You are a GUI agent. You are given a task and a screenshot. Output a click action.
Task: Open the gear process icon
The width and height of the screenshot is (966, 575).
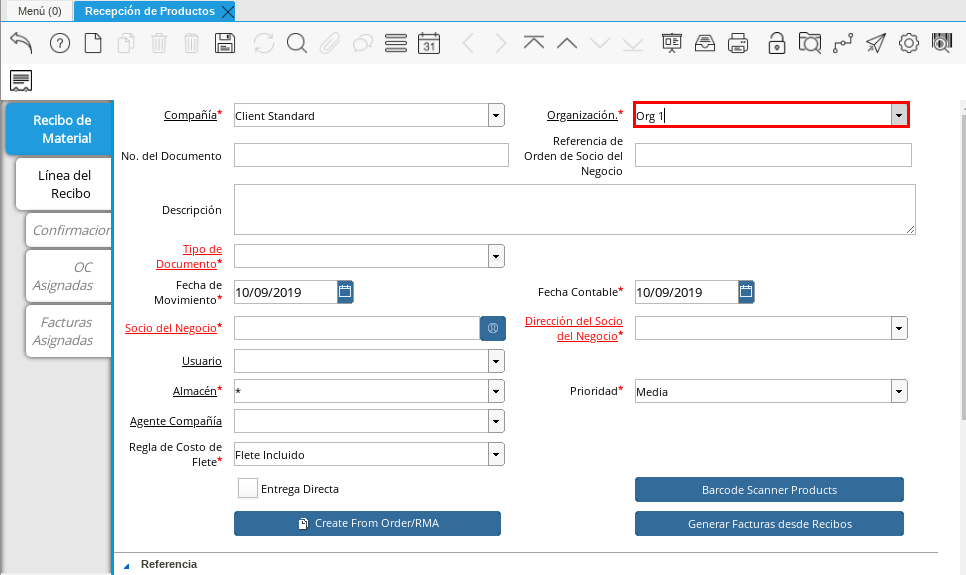click(x=909, y=43)
